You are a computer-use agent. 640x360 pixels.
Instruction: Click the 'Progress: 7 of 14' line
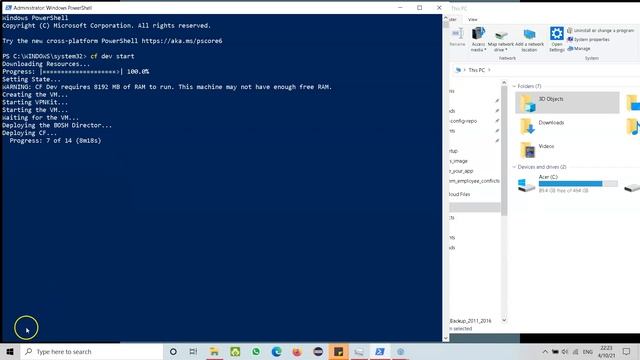[x=56, y=140]
